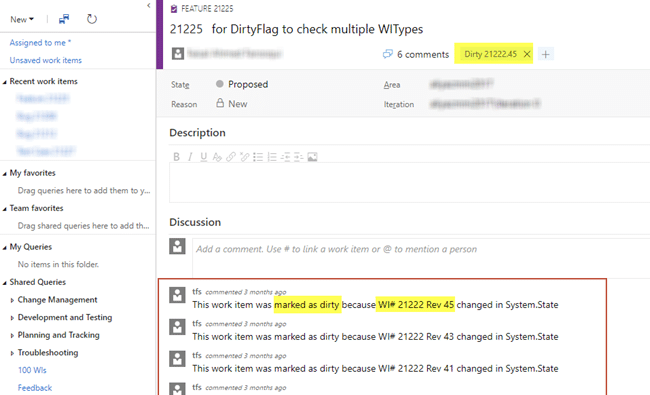The image size is (650, 395).
Task: Apply Underline in Description toolbar
Action: 204,157
